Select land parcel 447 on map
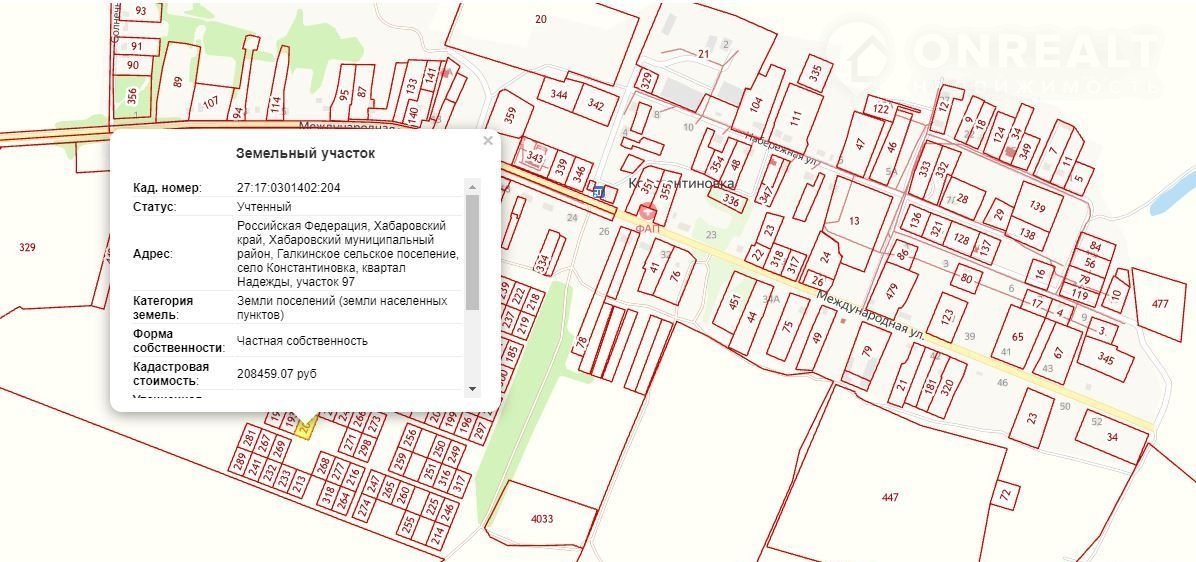 coord(890,496)
